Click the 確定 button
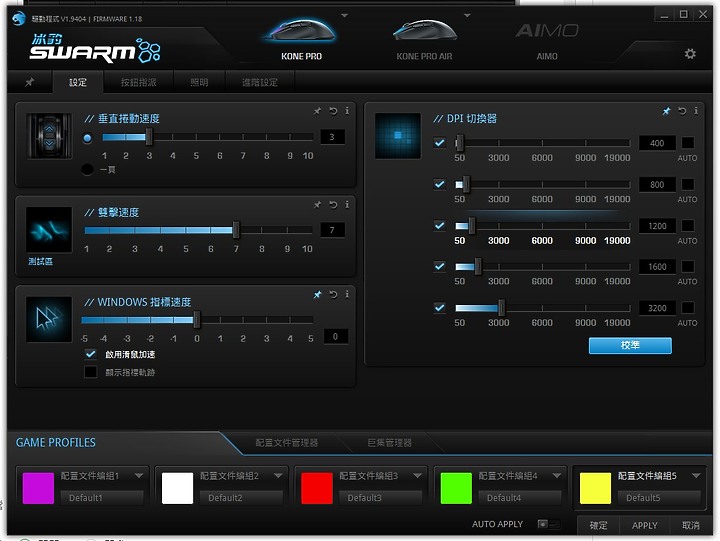The width and height of the screenshot is (720, 541). (x=598, y=525)
